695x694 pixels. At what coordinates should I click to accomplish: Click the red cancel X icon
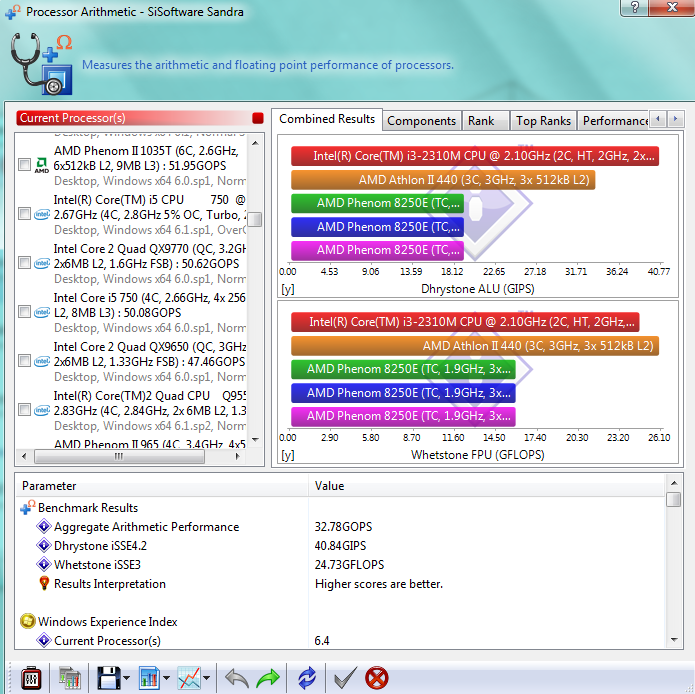pos(377,678)
